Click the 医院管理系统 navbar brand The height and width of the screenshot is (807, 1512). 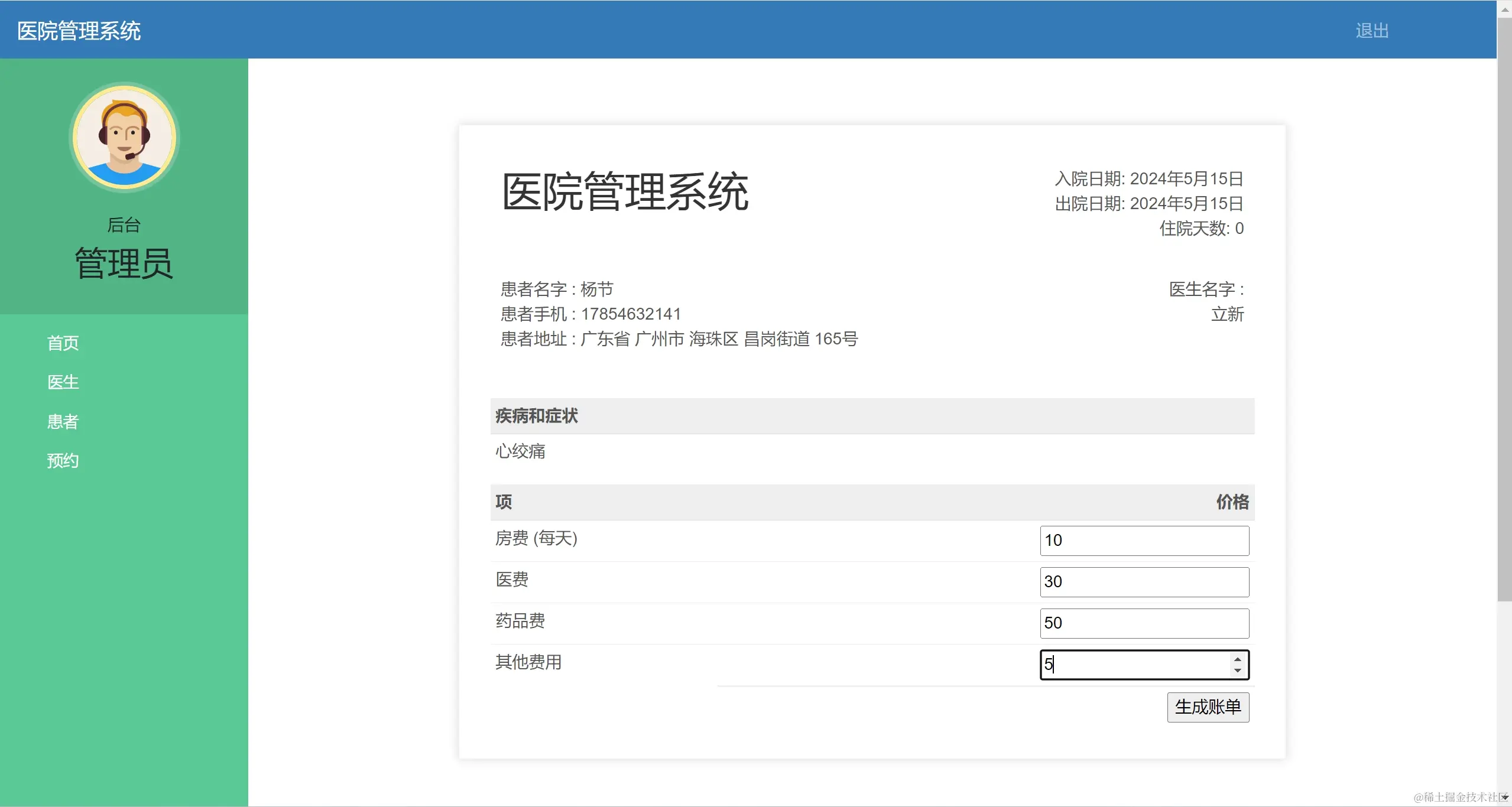(79, 31)
